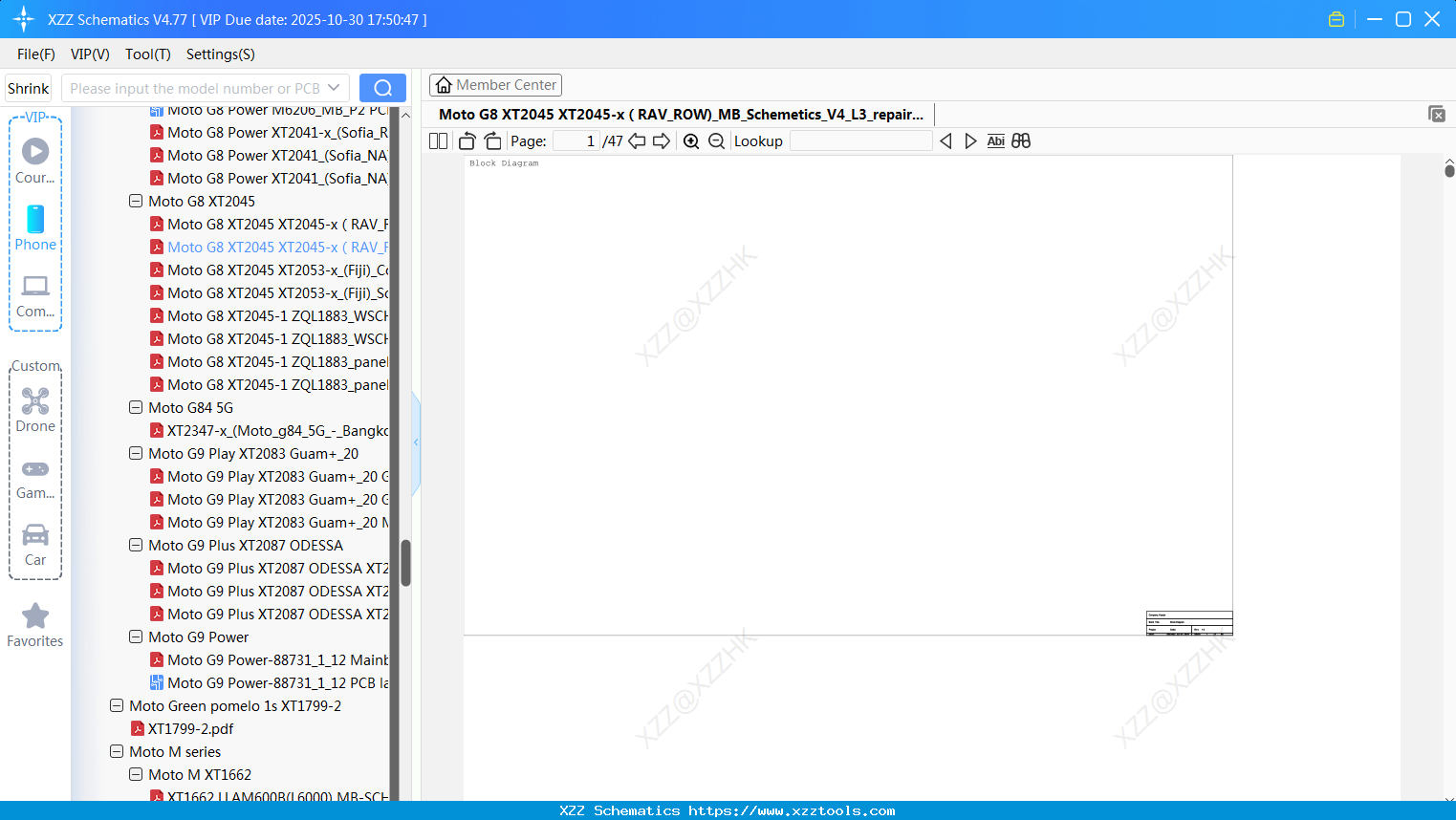Collapse the Moto G84 5G folder
The height and width of the screenshot is (820, 1456).
[x=136, y=408]
